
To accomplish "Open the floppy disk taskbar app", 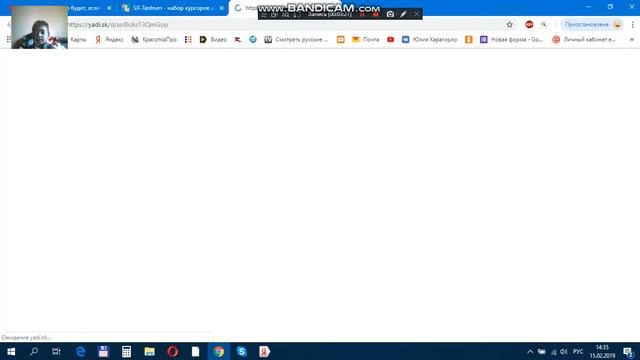I will [103, 351].
